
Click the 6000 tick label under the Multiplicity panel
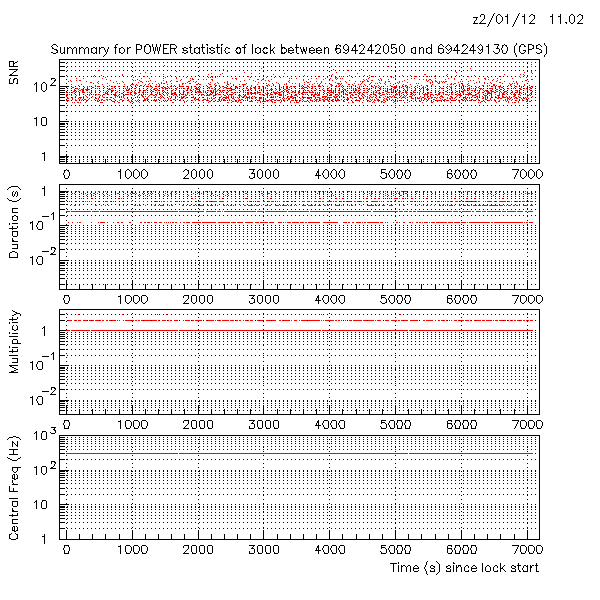[461, 424]
